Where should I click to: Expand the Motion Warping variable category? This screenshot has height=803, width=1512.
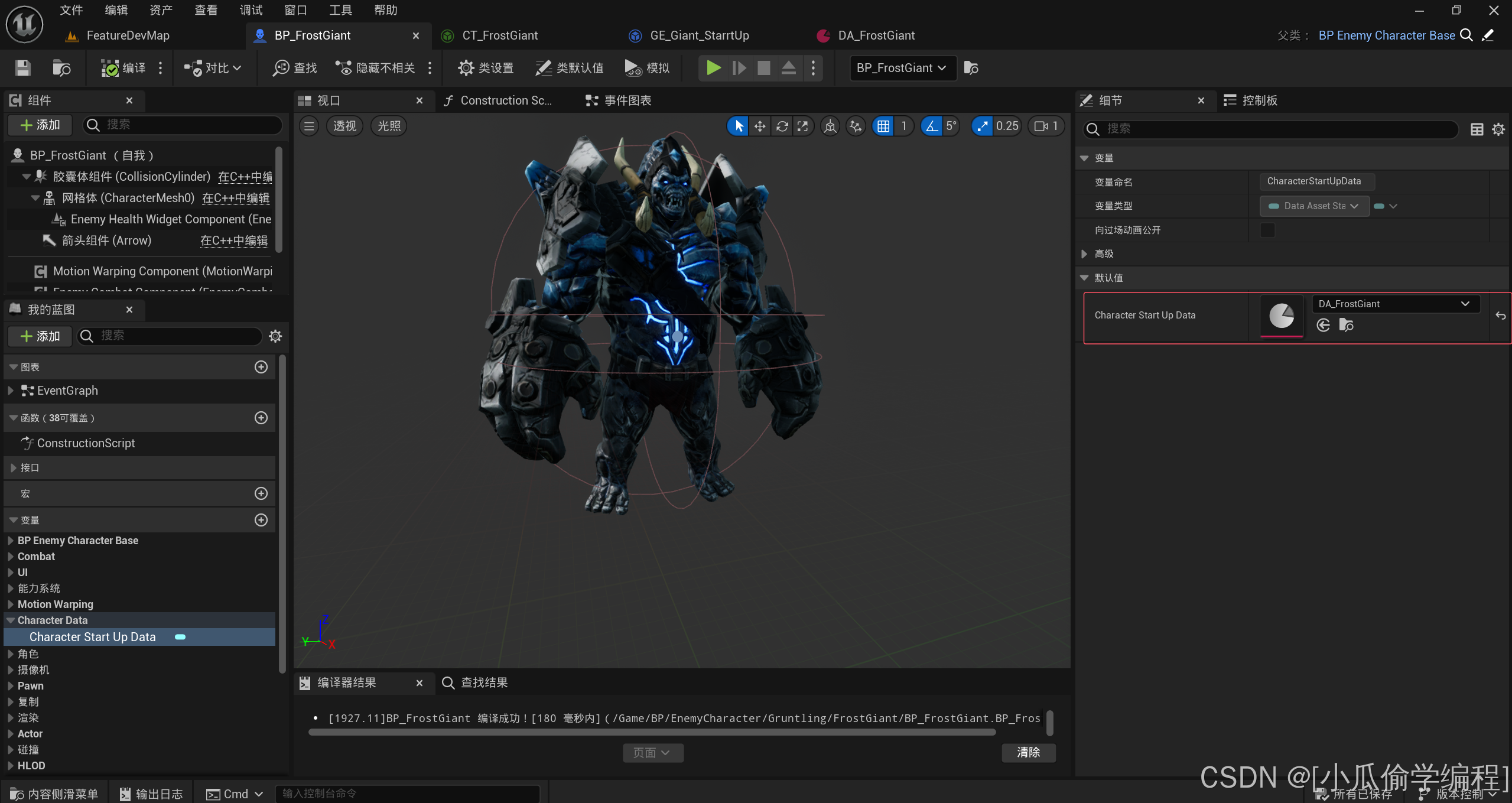[11, 604]
